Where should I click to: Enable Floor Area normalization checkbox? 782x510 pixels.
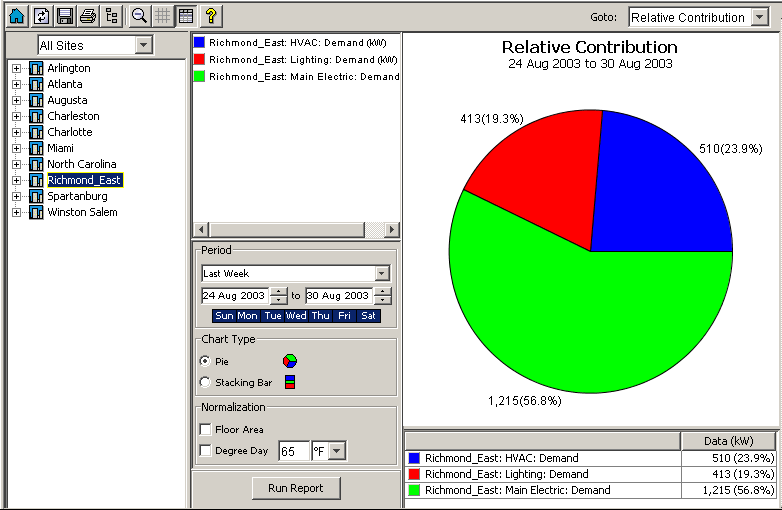coord(206,430)
